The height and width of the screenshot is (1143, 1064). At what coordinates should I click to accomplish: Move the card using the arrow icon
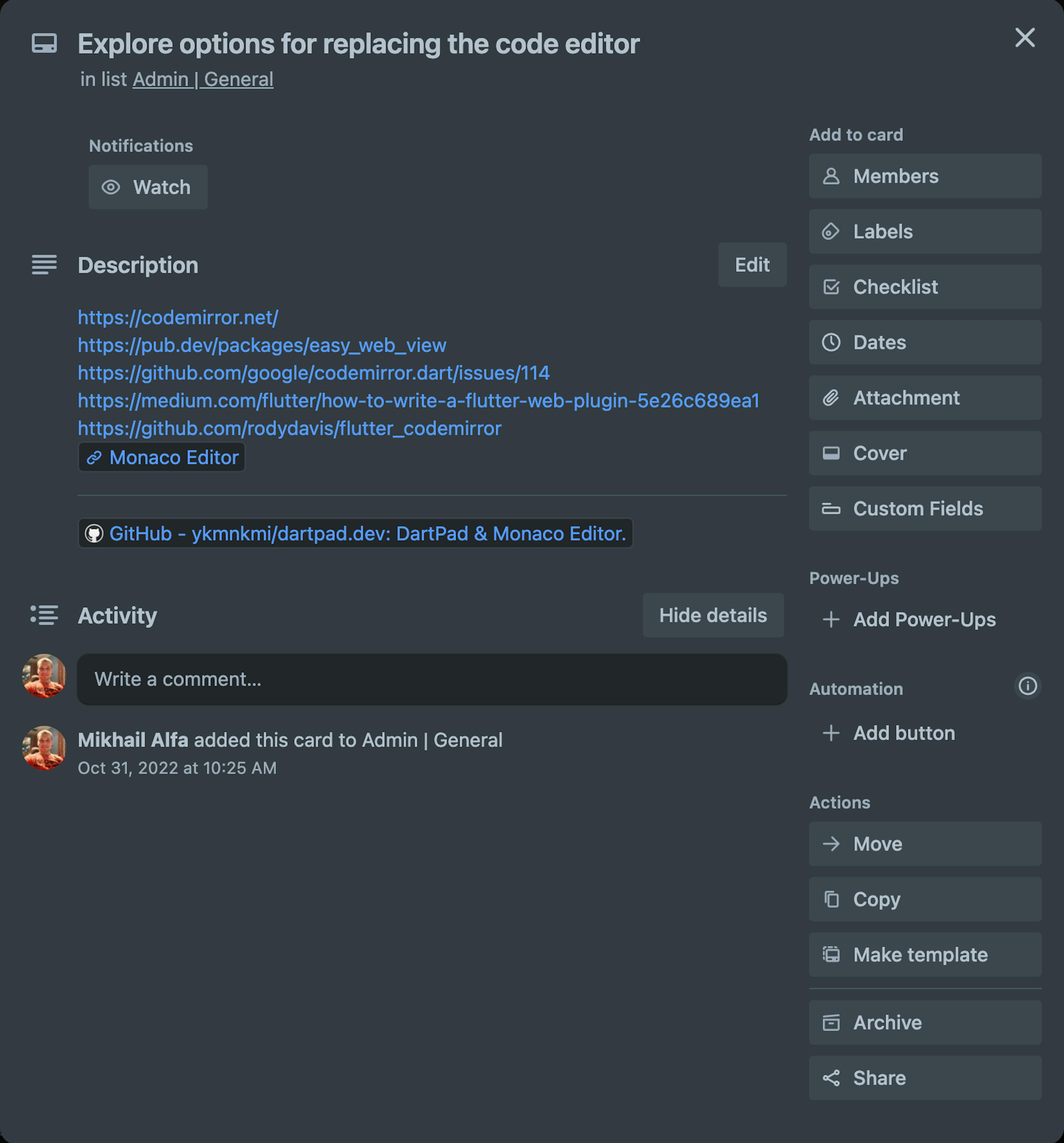point(832,843)
